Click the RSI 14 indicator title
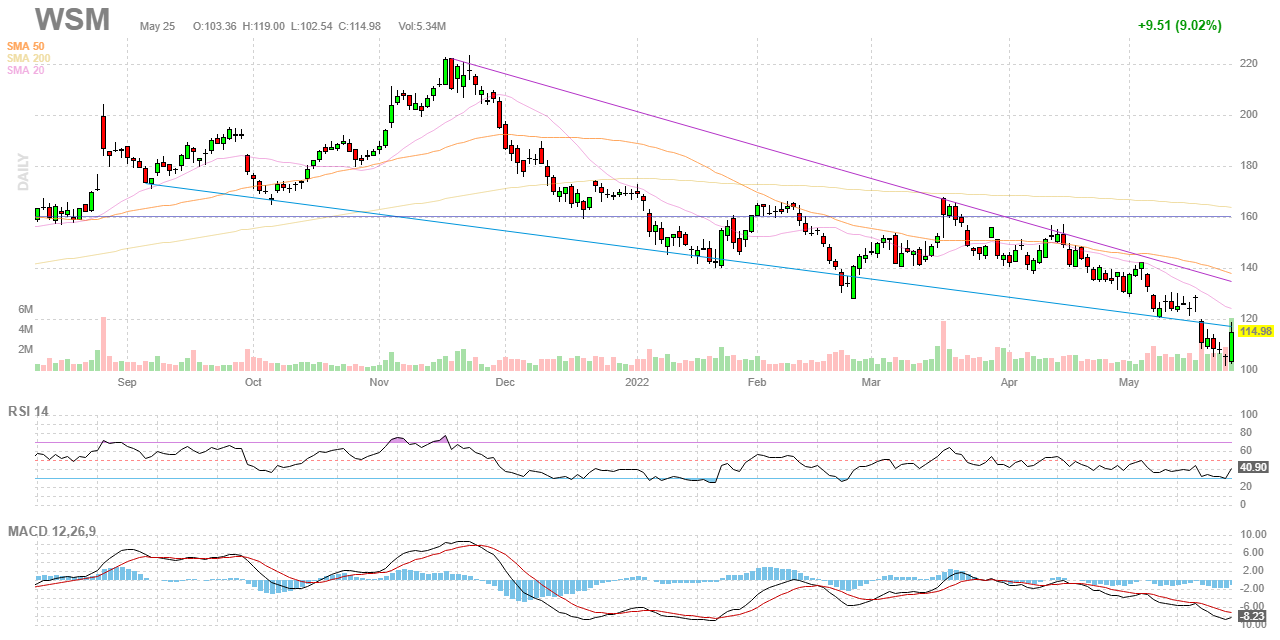Viewport: 1280px width, 640px height. tap(28, 409)
